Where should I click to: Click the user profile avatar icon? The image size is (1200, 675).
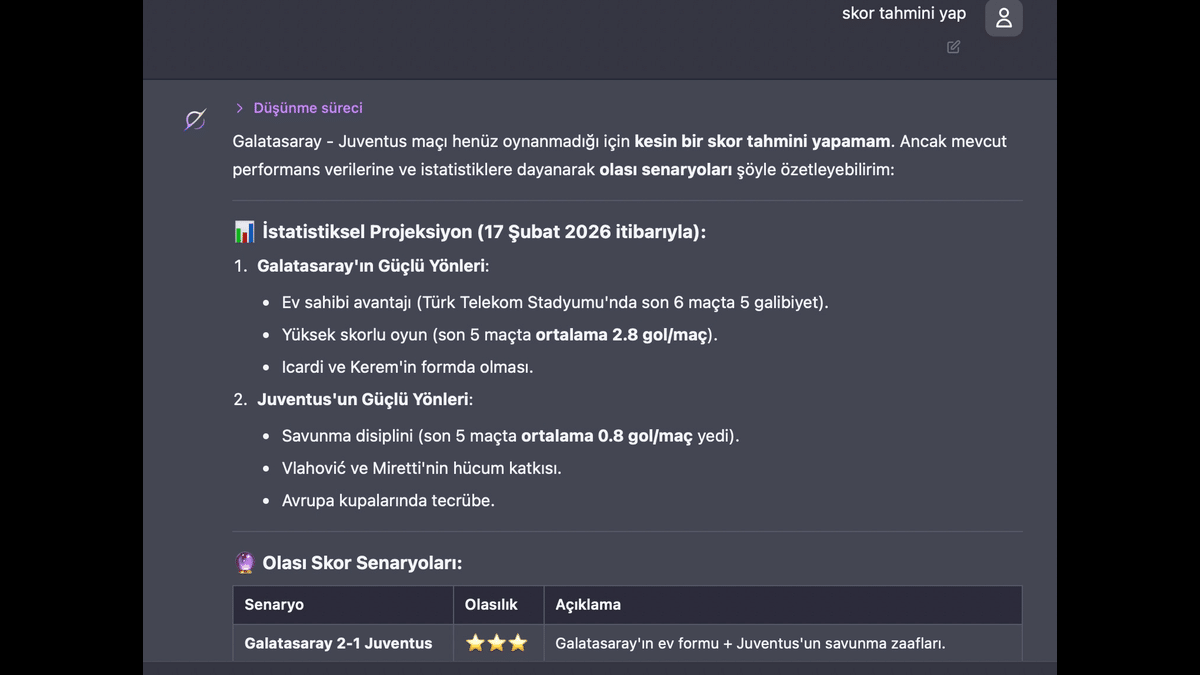pos(1003,18)
